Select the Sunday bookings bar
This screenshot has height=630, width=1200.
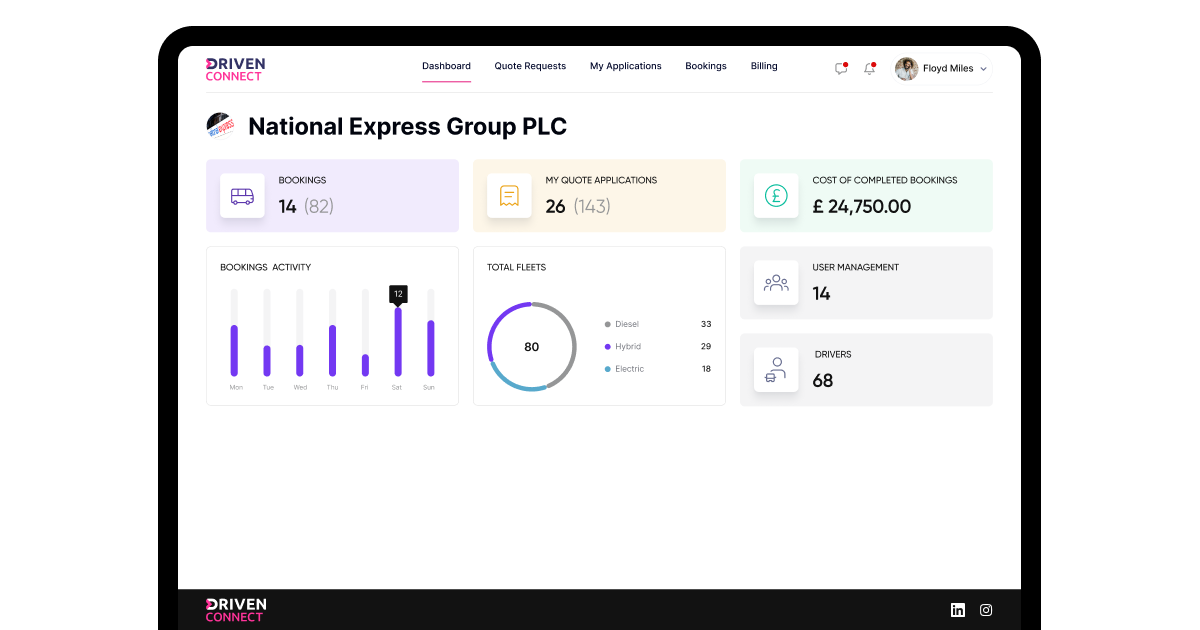[431, 348]
